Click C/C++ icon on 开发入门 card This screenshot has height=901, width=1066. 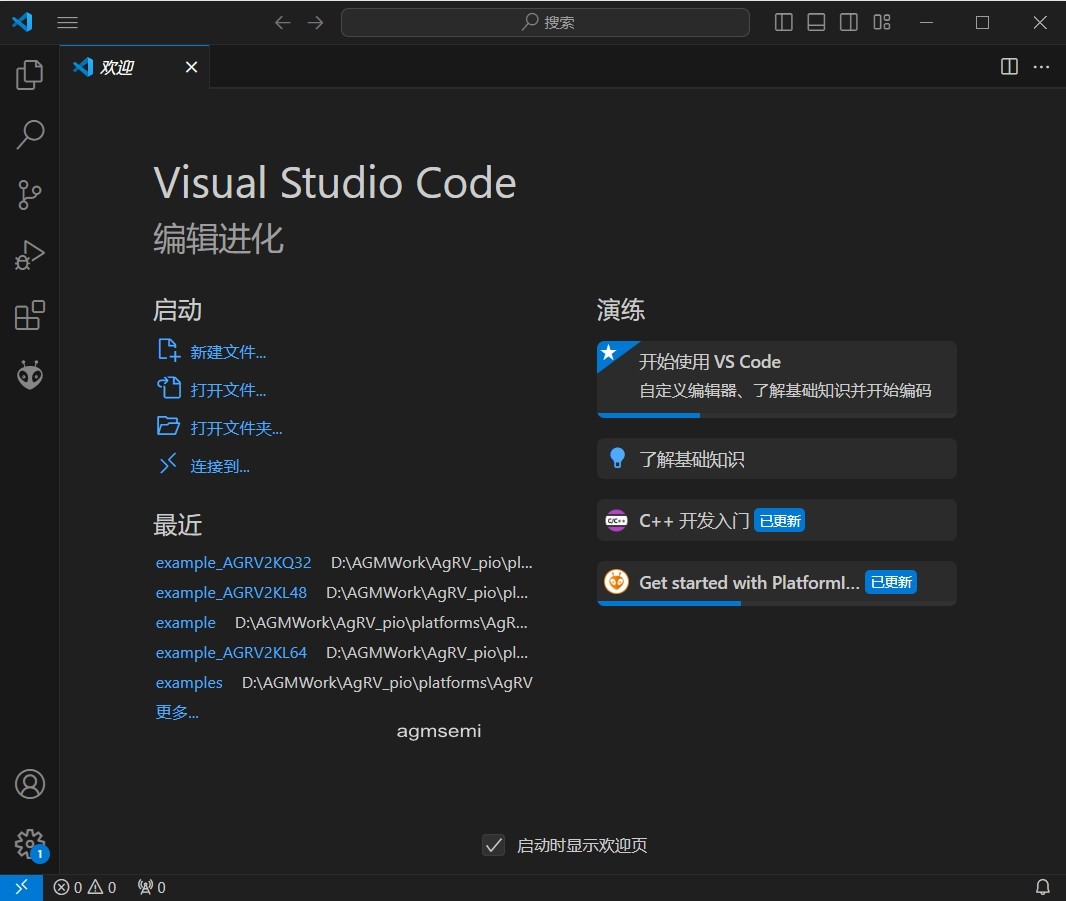pos(617,521)
